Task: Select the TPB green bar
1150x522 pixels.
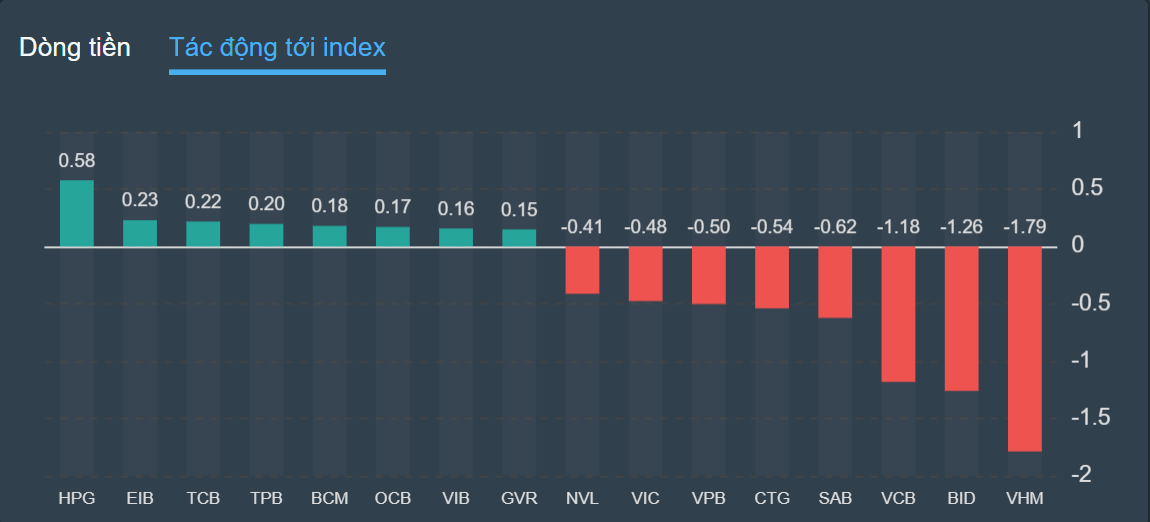Action: click(266, 235)
